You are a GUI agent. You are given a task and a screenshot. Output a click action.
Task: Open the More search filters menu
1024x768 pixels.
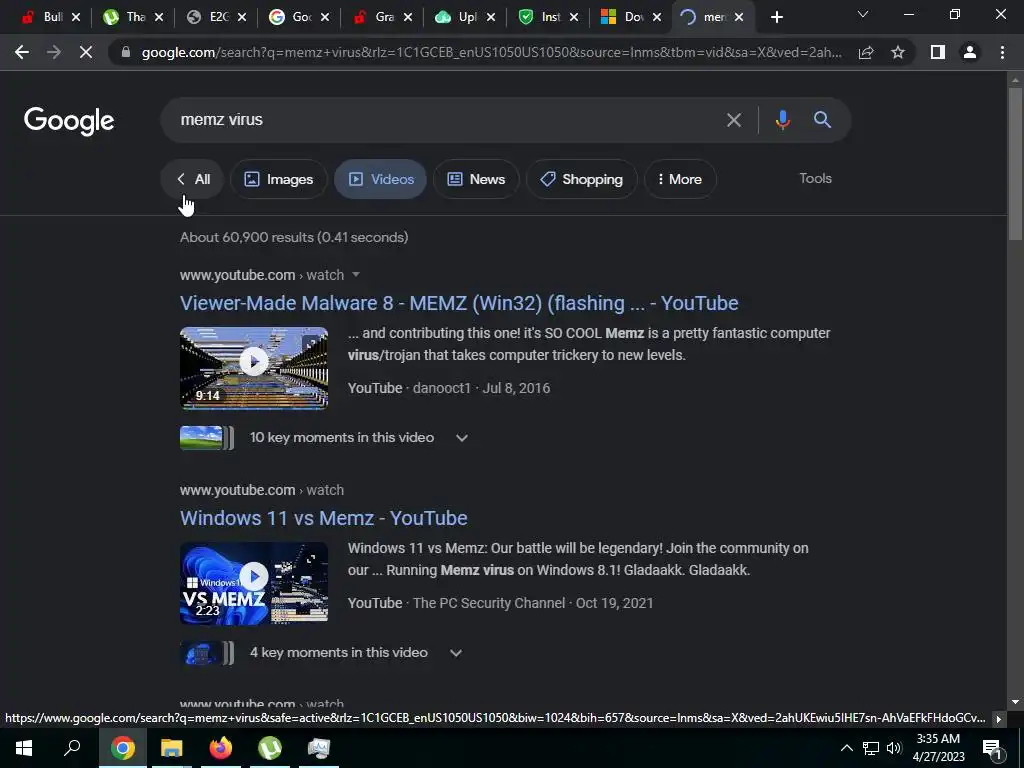tap(680, 179)
